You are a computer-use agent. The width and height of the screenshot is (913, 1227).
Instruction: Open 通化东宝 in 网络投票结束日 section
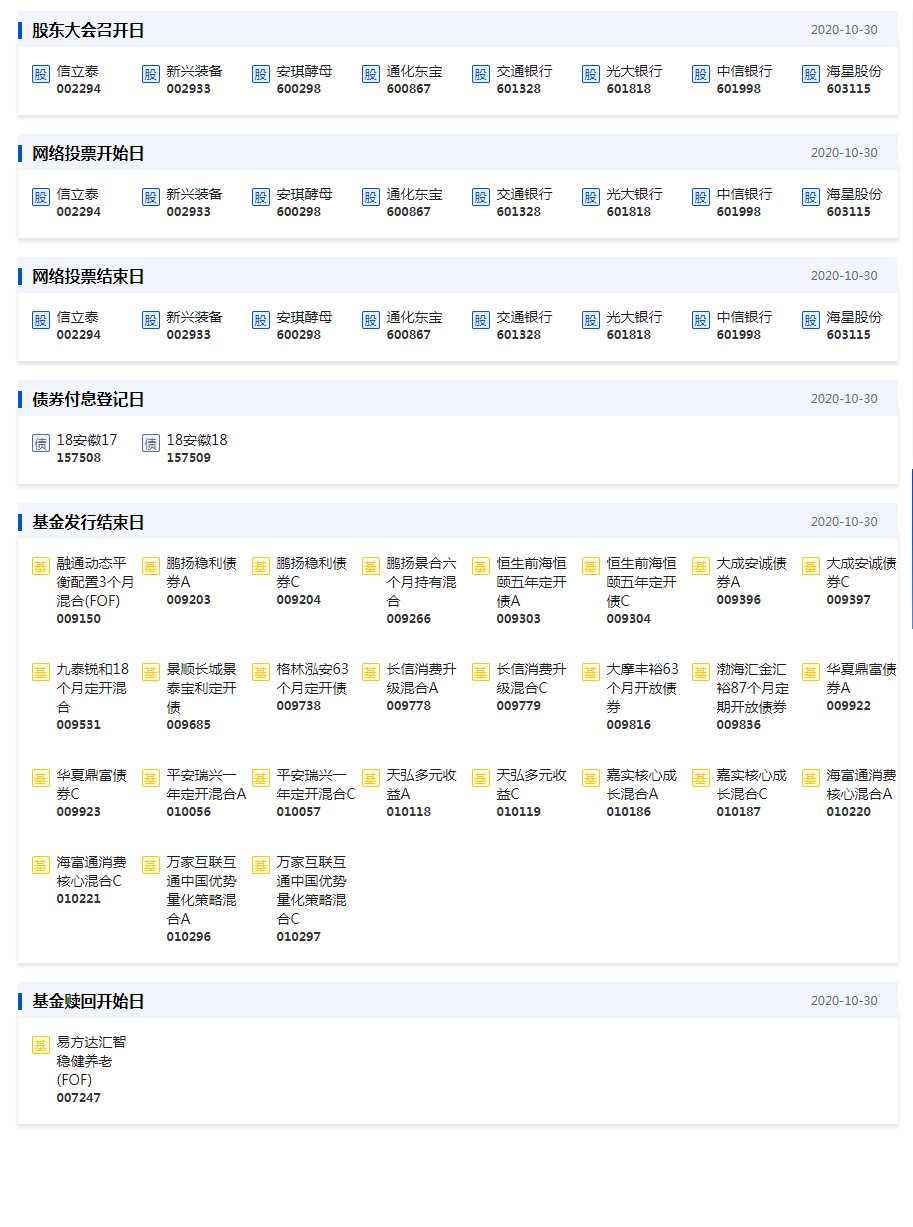coord(414,318)
